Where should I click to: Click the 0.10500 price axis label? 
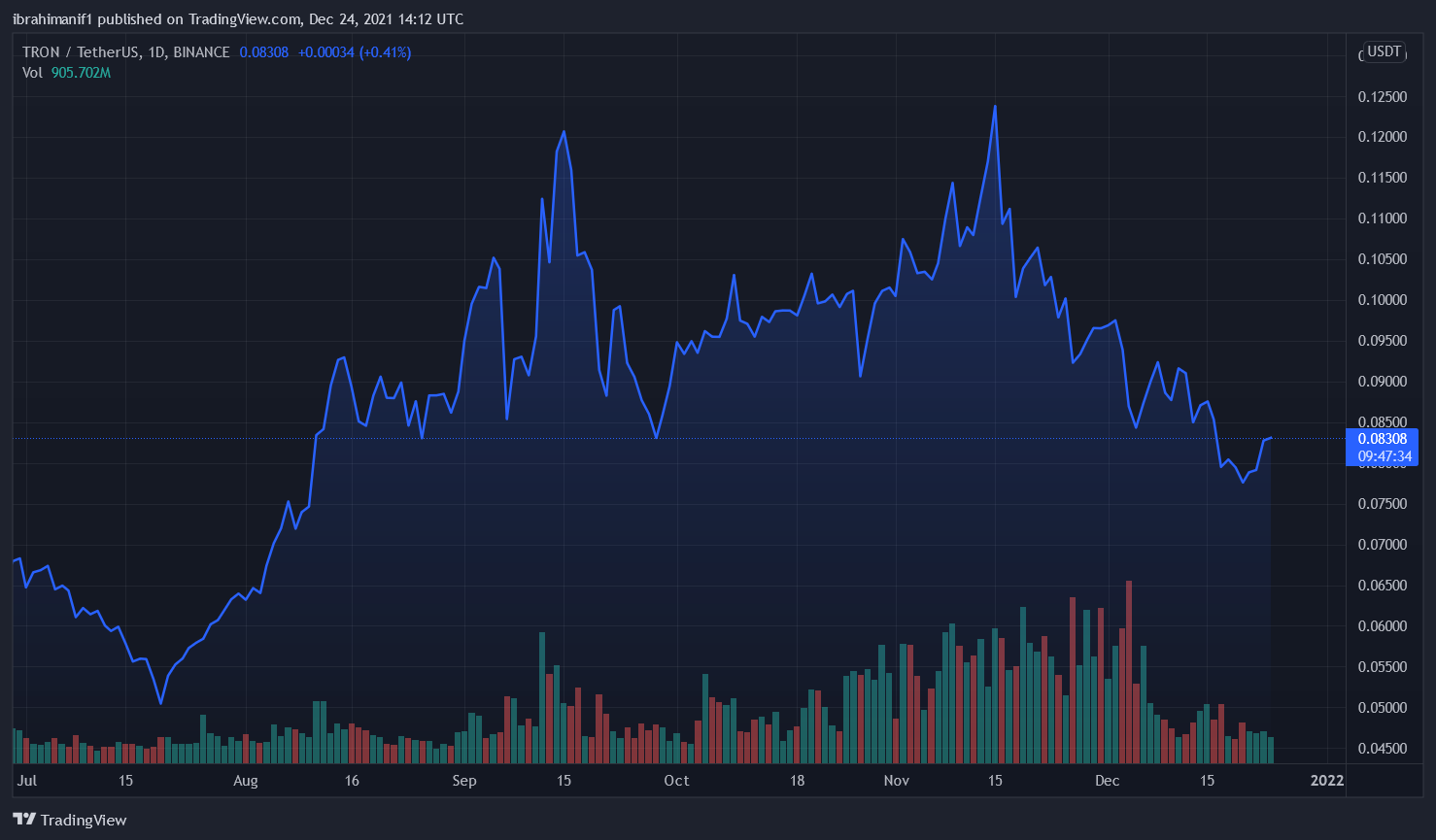1382,259
